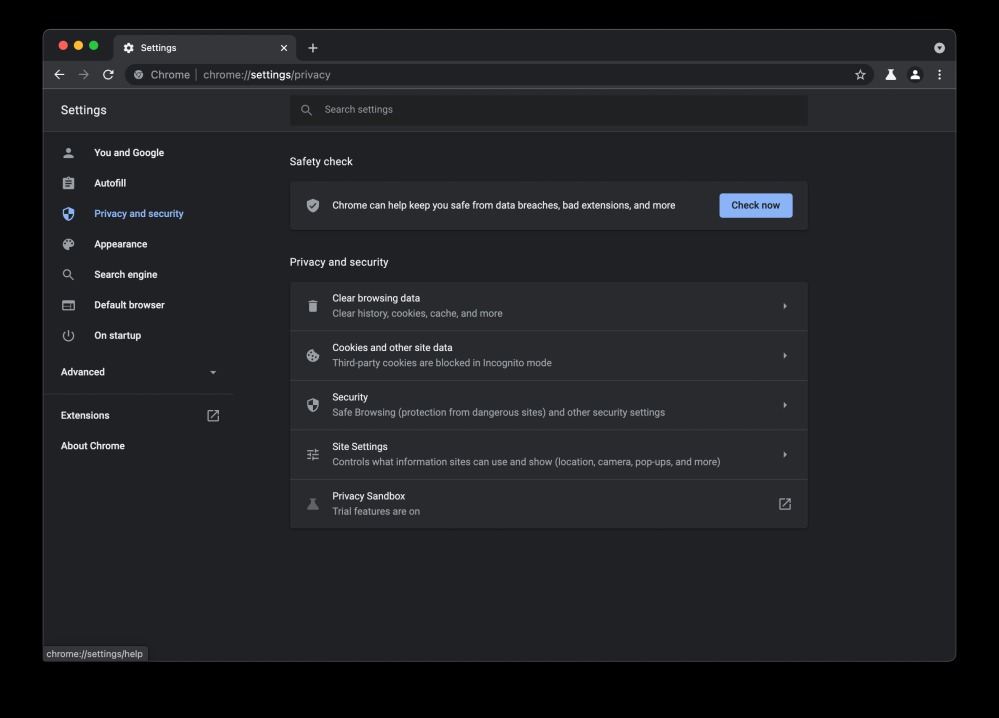Click the Search settings input field
The image size is (999, 718).
(560, 110)
